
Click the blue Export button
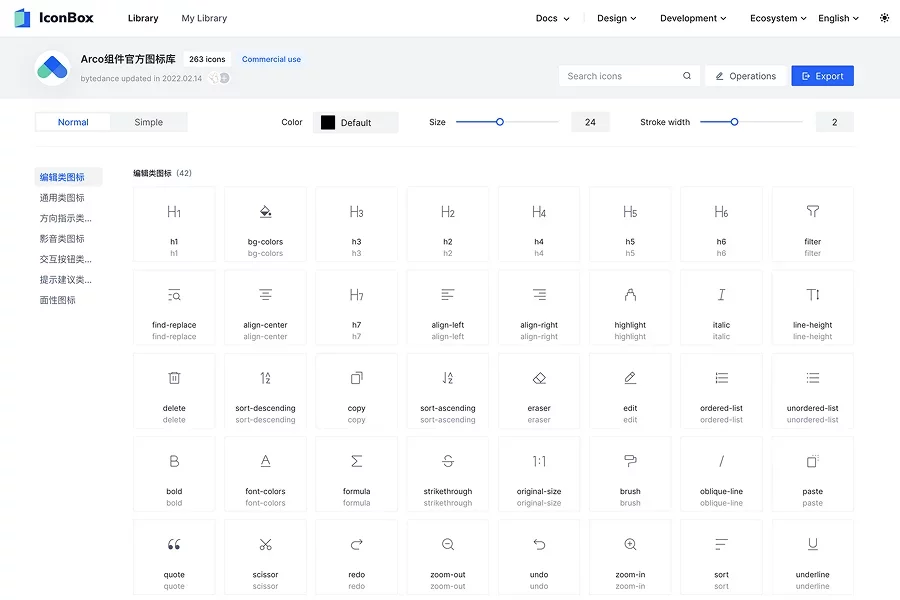point(822,76)
